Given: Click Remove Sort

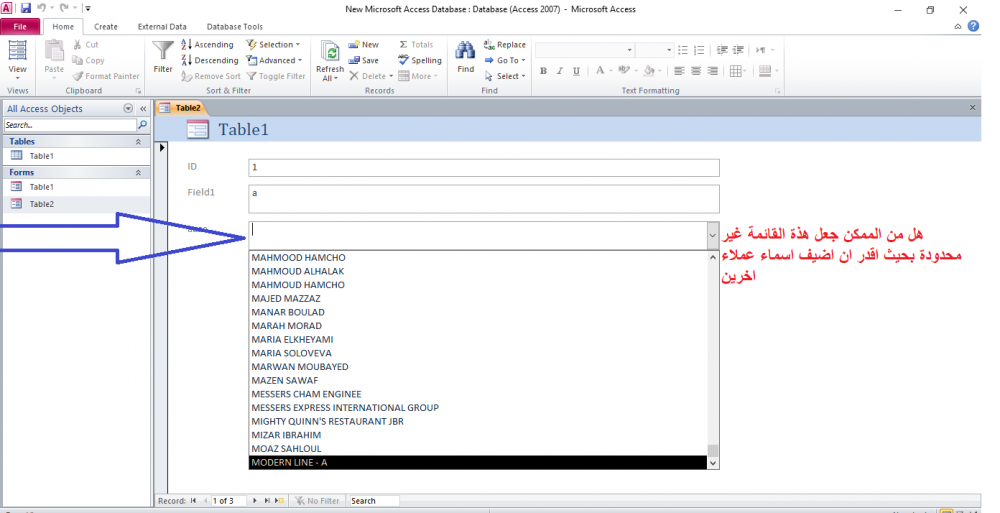Looking at the screenshot, I should (x=211, y=76).
